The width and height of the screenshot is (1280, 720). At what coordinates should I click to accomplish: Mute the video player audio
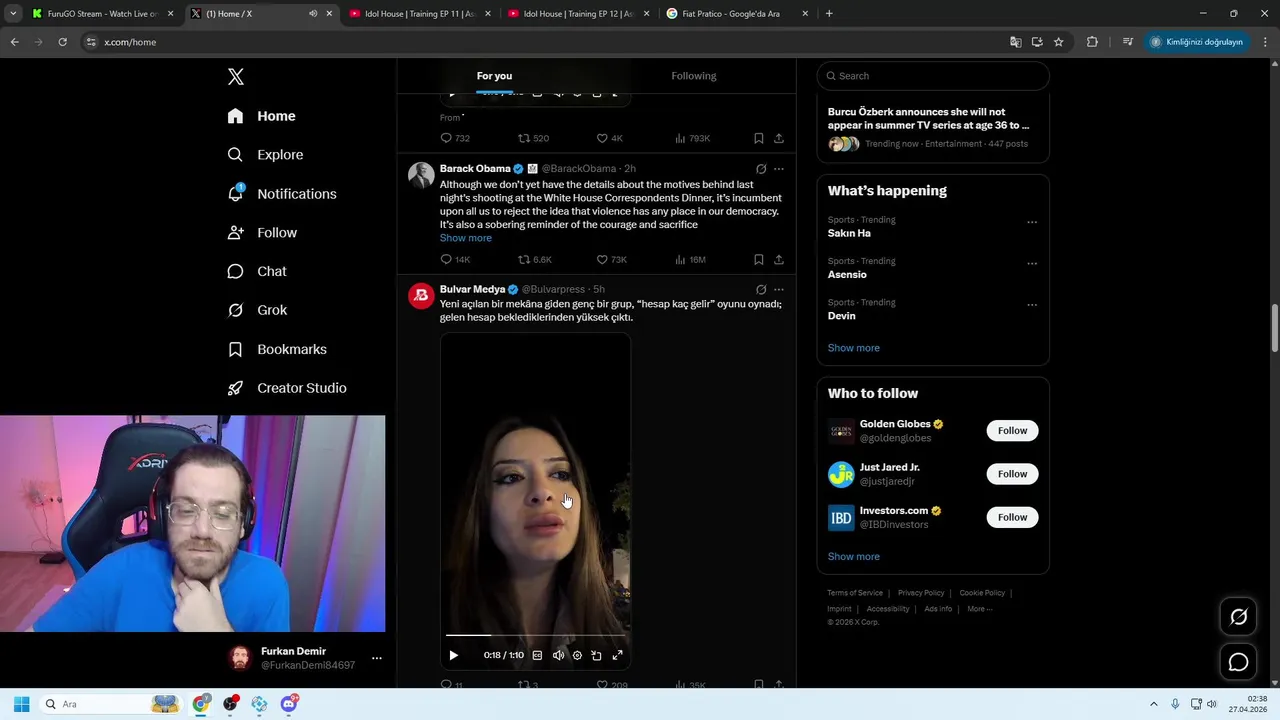(x=558, y=655)
